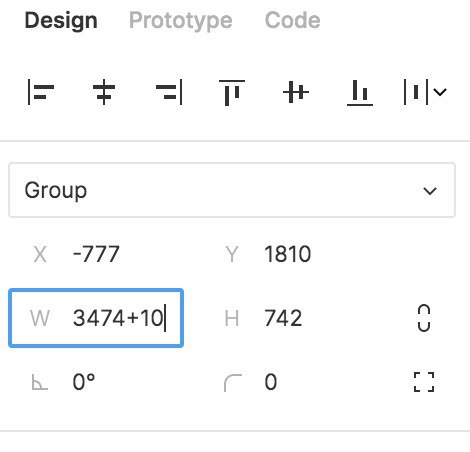Click the corner radius field showing 0
The width and height of the screenshot is (470, 452).
point(271,382)
